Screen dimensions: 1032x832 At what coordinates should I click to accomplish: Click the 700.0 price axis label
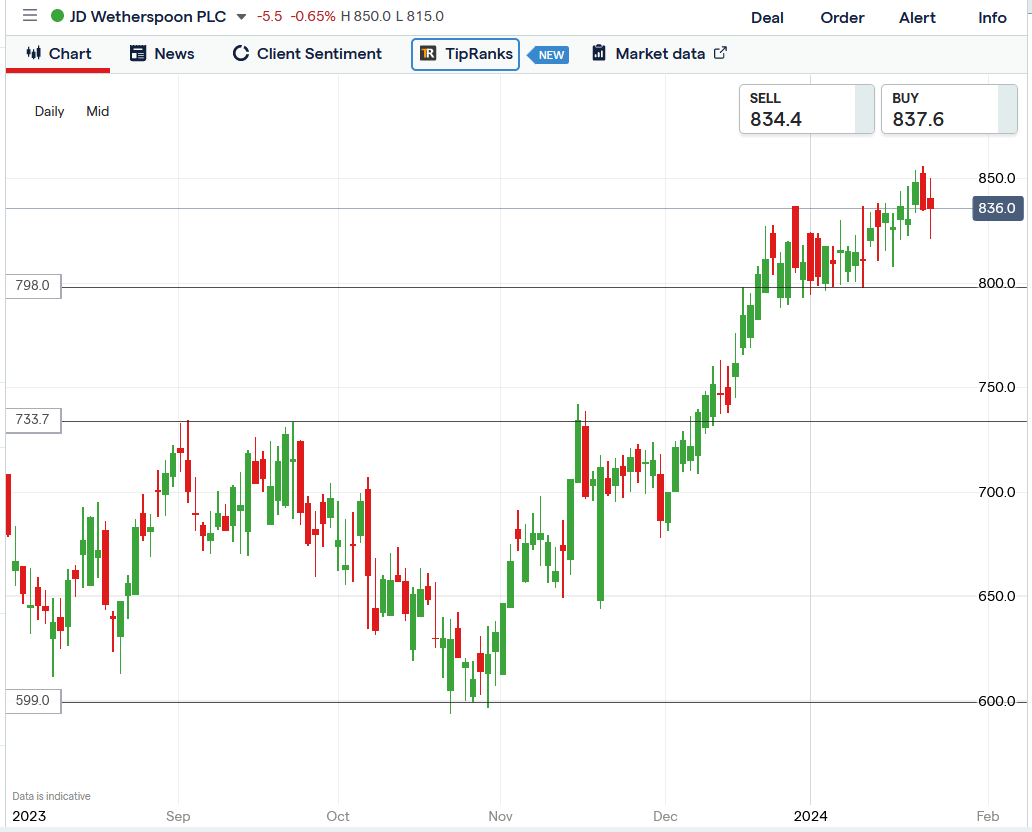tap(996, 492)
